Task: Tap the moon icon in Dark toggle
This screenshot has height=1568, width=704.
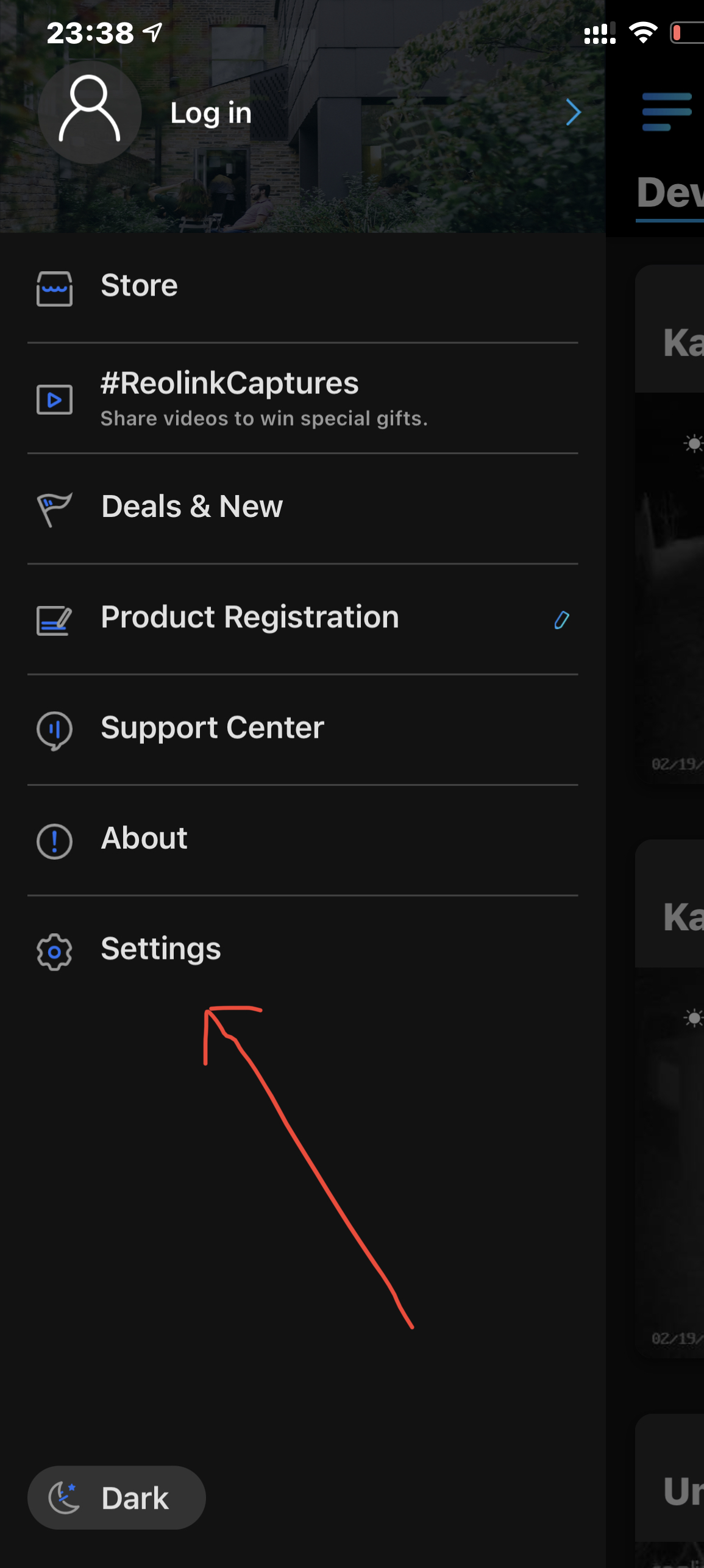Action: [64, 1497]
